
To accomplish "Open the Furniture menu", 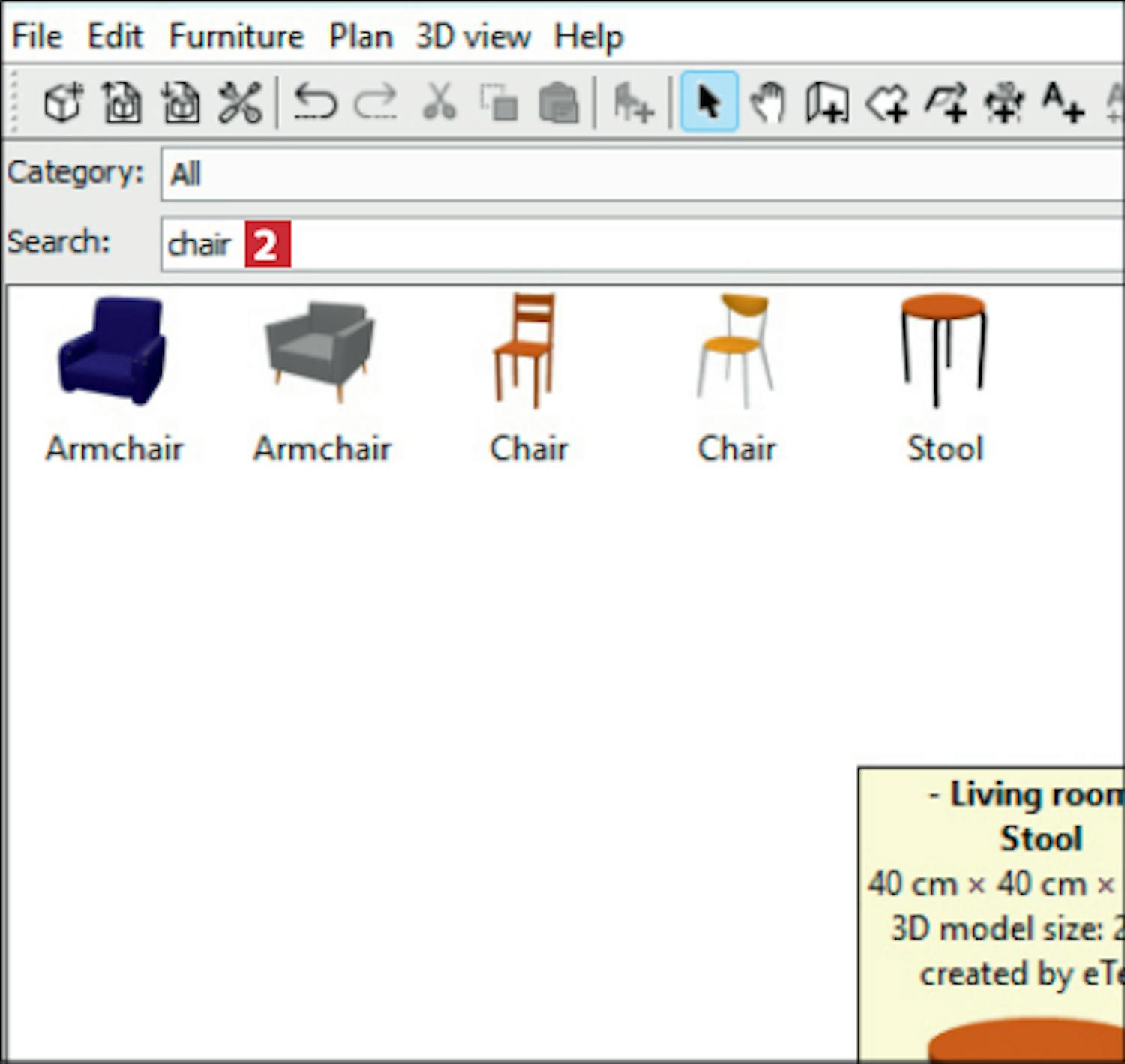I will [236, 36].
